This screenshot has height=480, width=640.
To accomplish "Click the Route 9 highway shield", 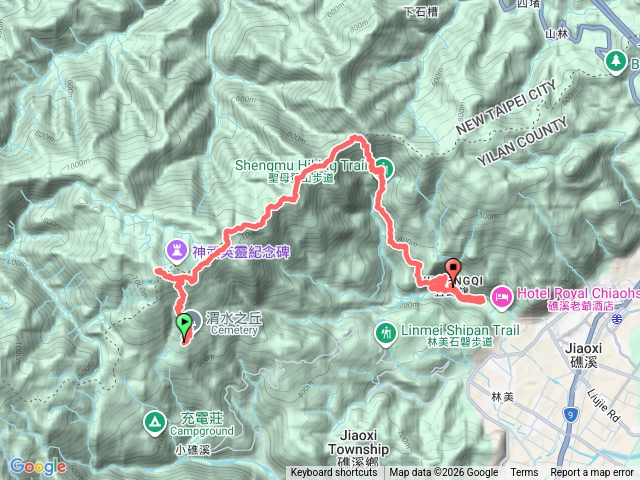I will point(570,415).
